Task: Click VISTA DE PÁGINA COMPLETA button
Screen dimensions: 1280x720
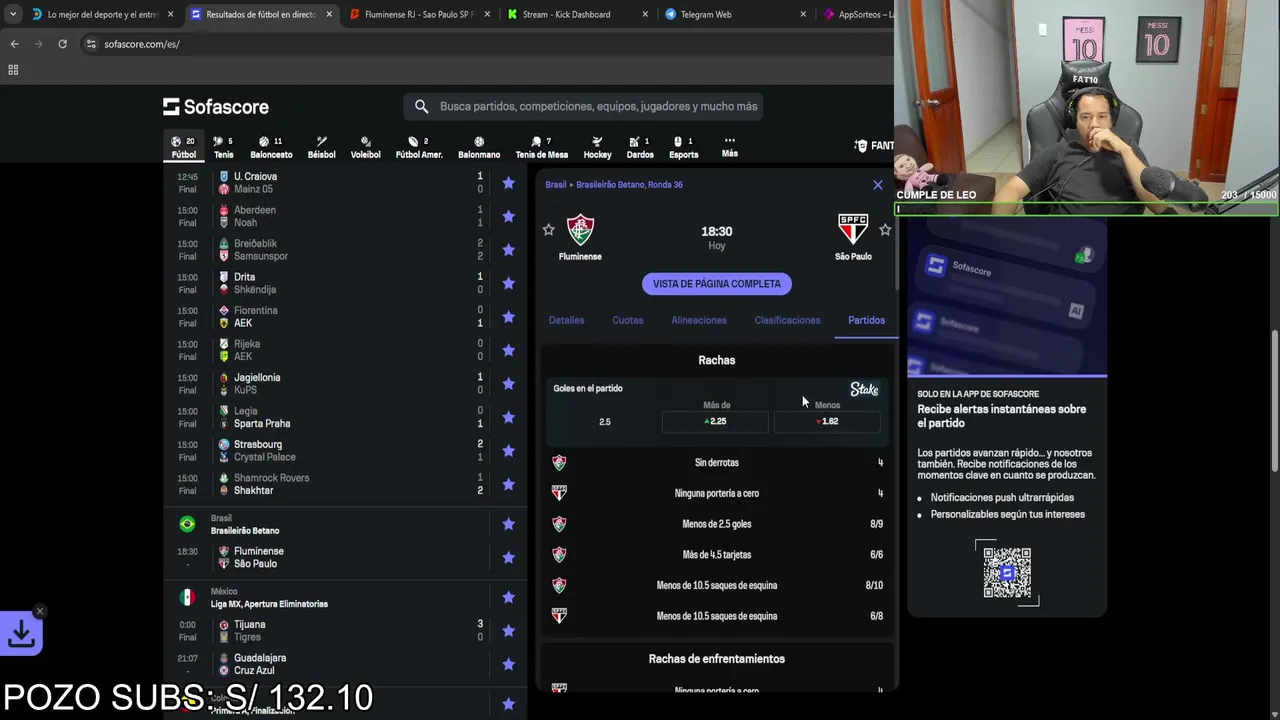Action: coord(717,284)
